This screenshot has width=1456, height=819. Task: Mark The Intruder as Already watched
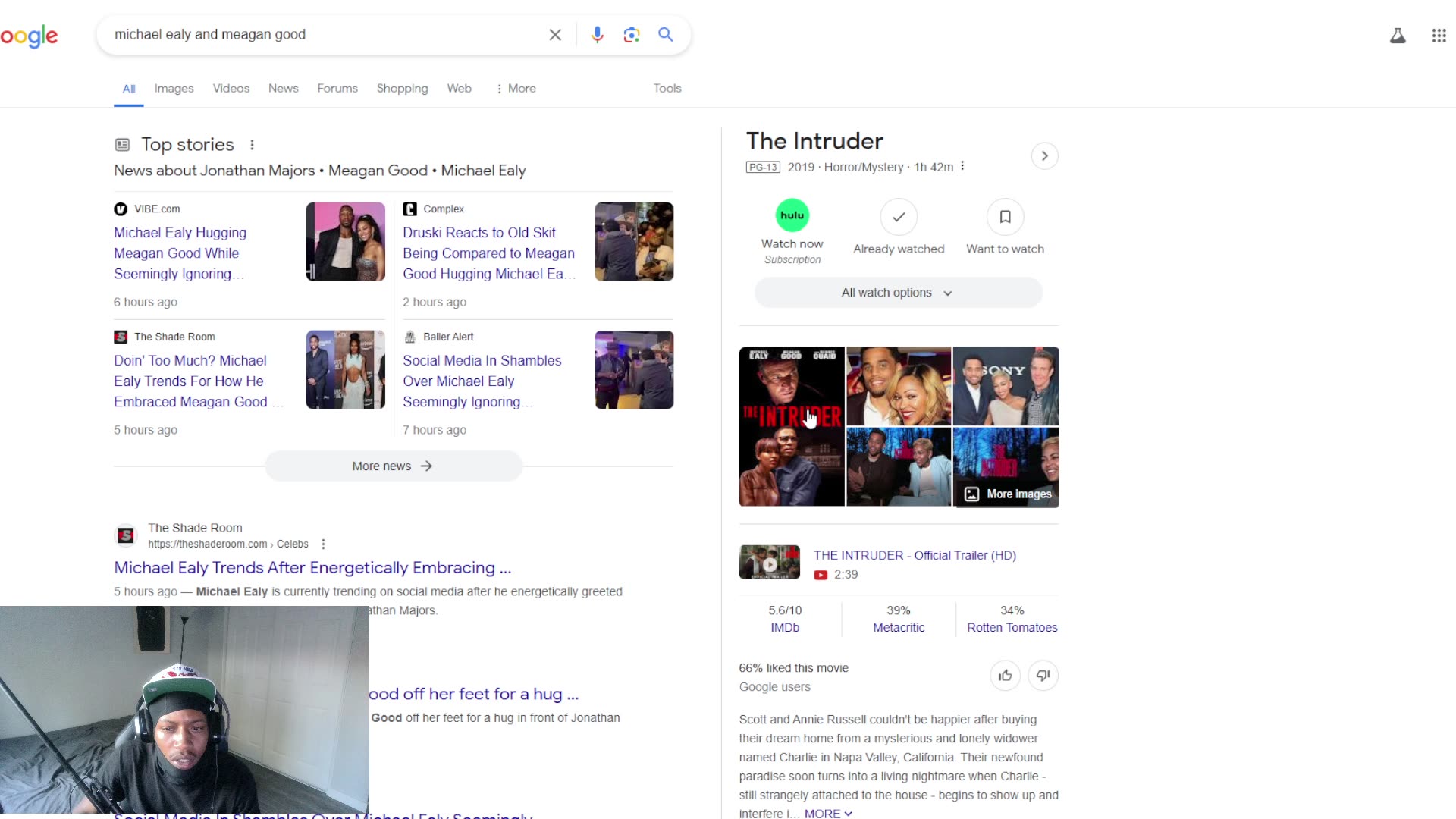(899, 218)
